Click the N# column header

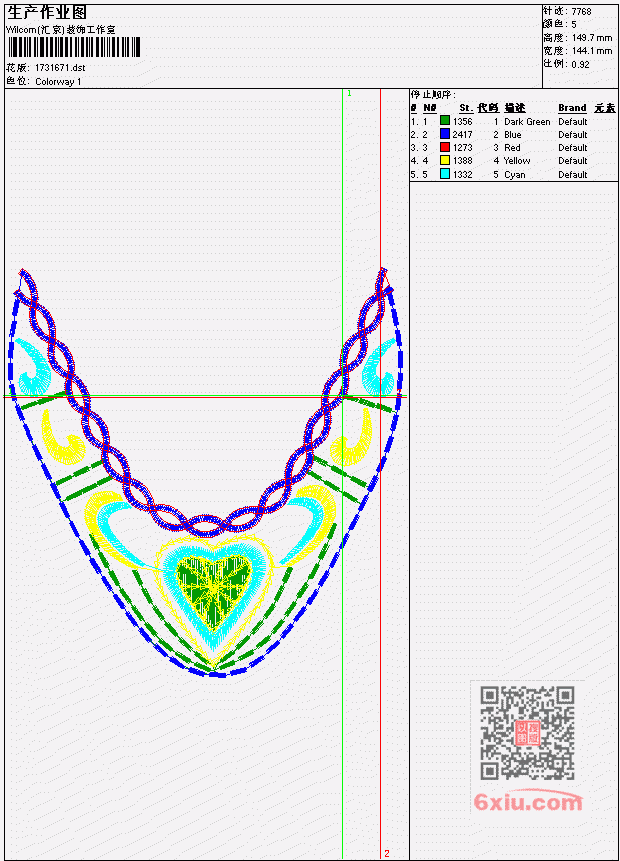429,108
